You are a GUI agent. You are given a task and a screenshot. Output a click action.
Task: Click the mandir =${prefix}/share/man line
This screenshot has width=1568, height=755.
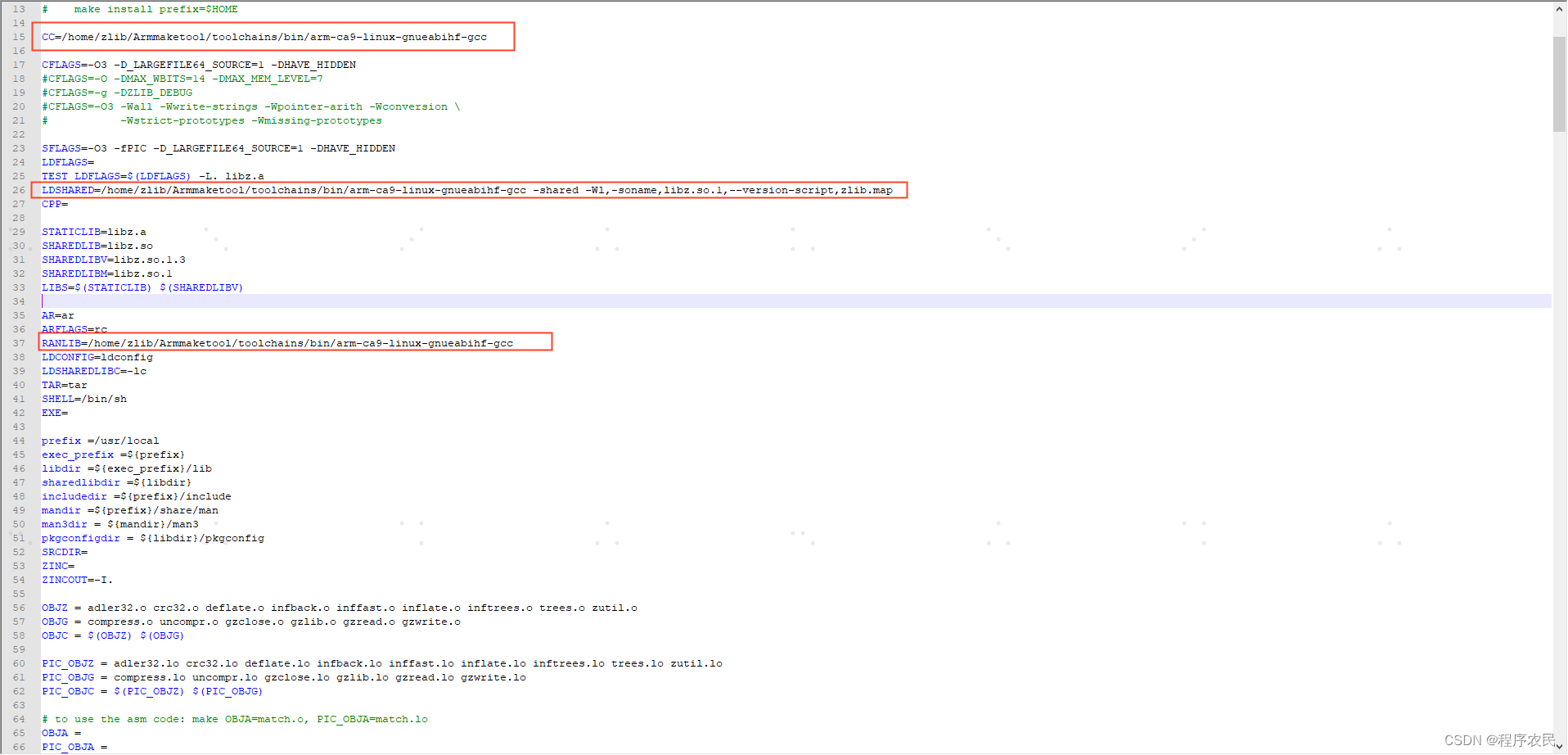pyautogui.click(x=130, y=510)
